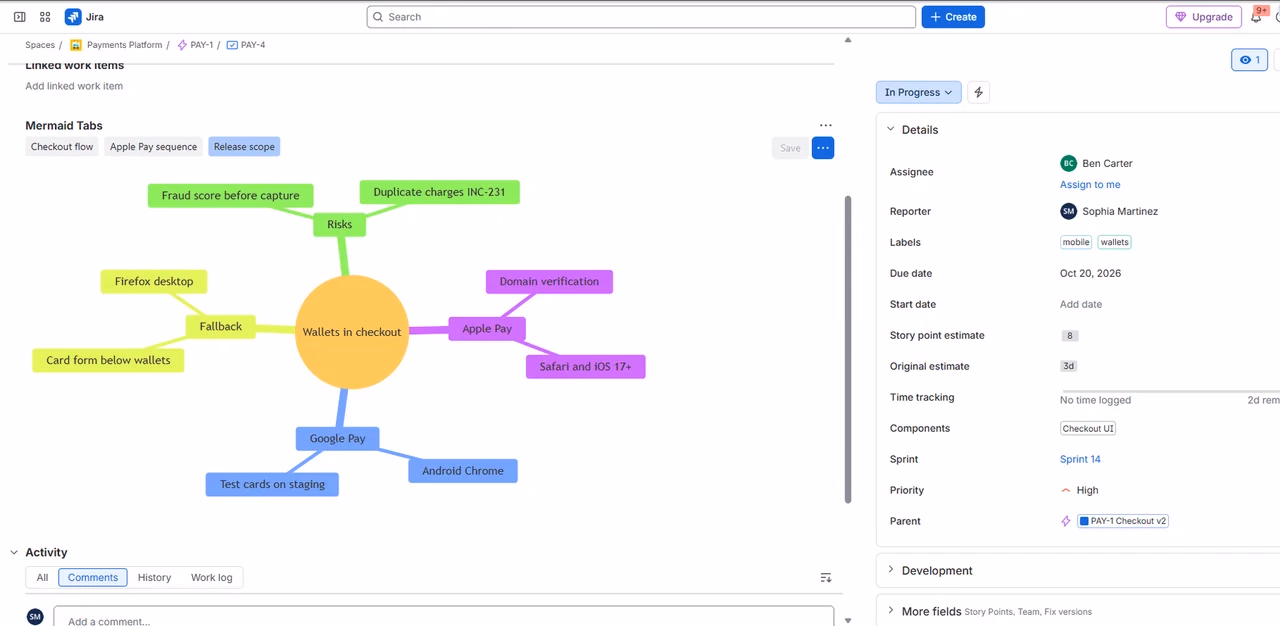Open Payments Platform breadcrumb link
The width and height of the screenshot is (1280, 626).
pyautogui.click(x=125, y=45)
